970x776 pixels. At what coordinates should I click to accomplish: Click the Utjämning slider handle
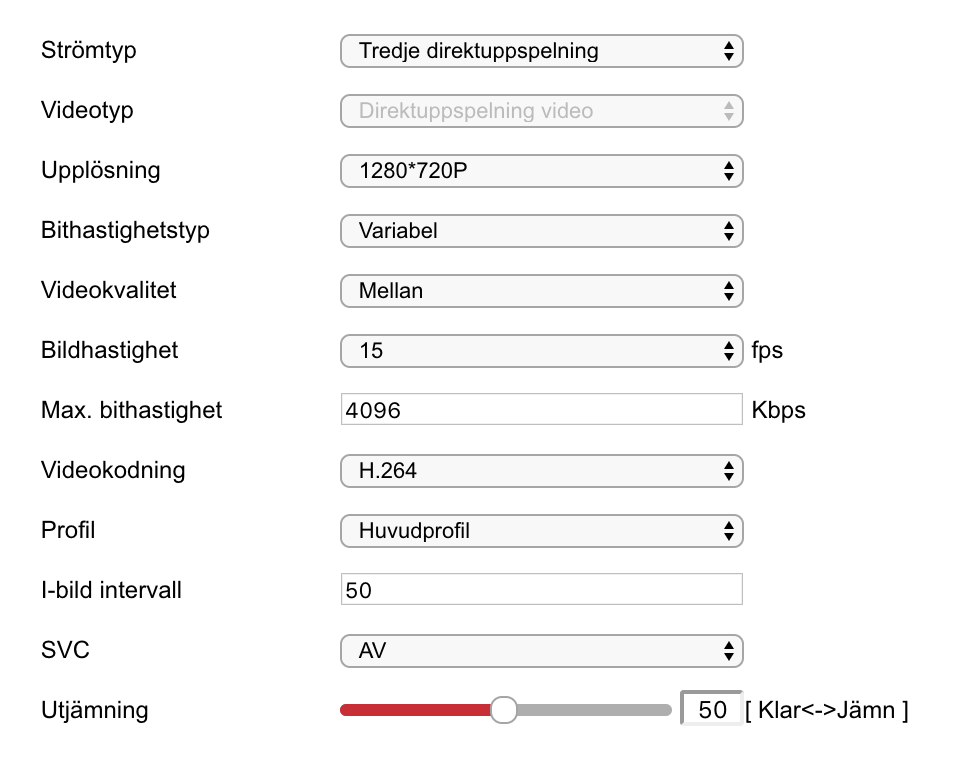(504, 709)
